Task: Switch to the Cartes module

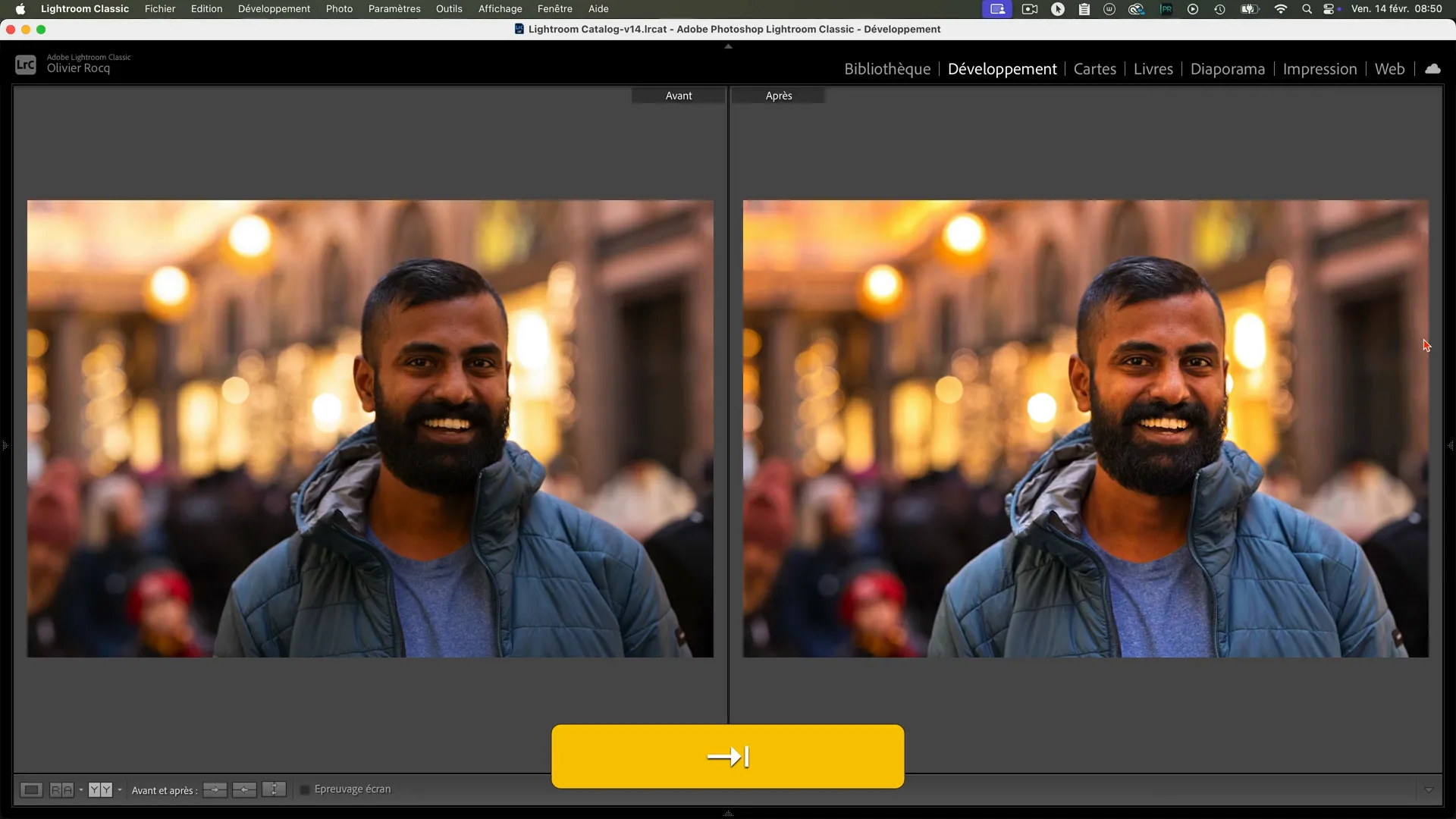Action: coord(1094,69)
